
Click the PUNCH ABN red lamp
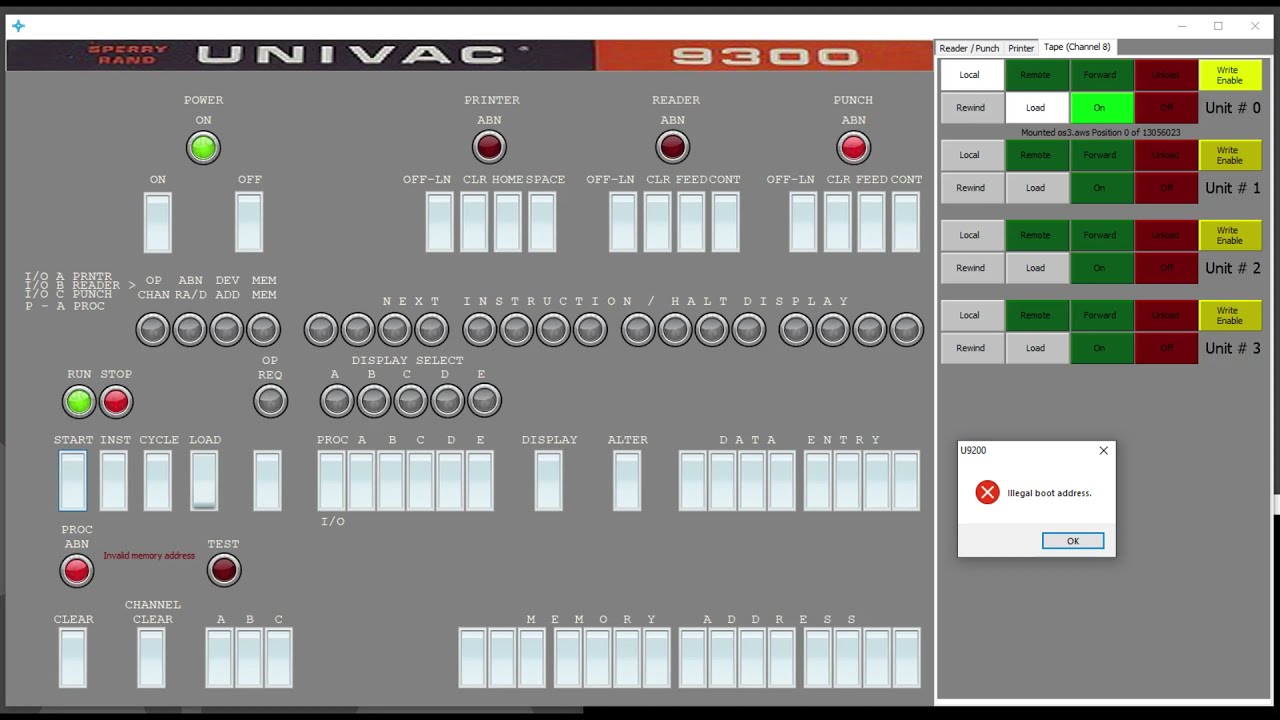pos(853,148)
